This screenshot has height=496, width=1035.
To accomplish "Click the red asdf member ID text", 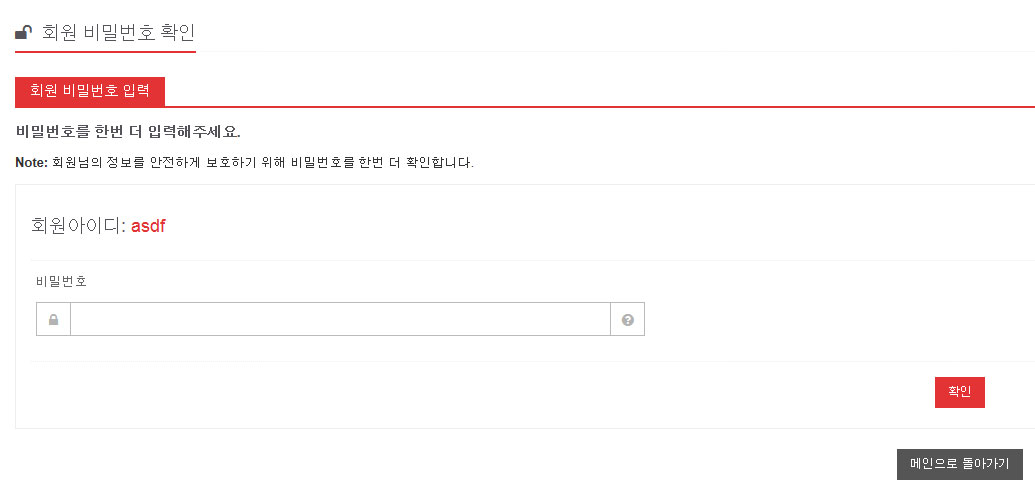I will tap(148, 226).
